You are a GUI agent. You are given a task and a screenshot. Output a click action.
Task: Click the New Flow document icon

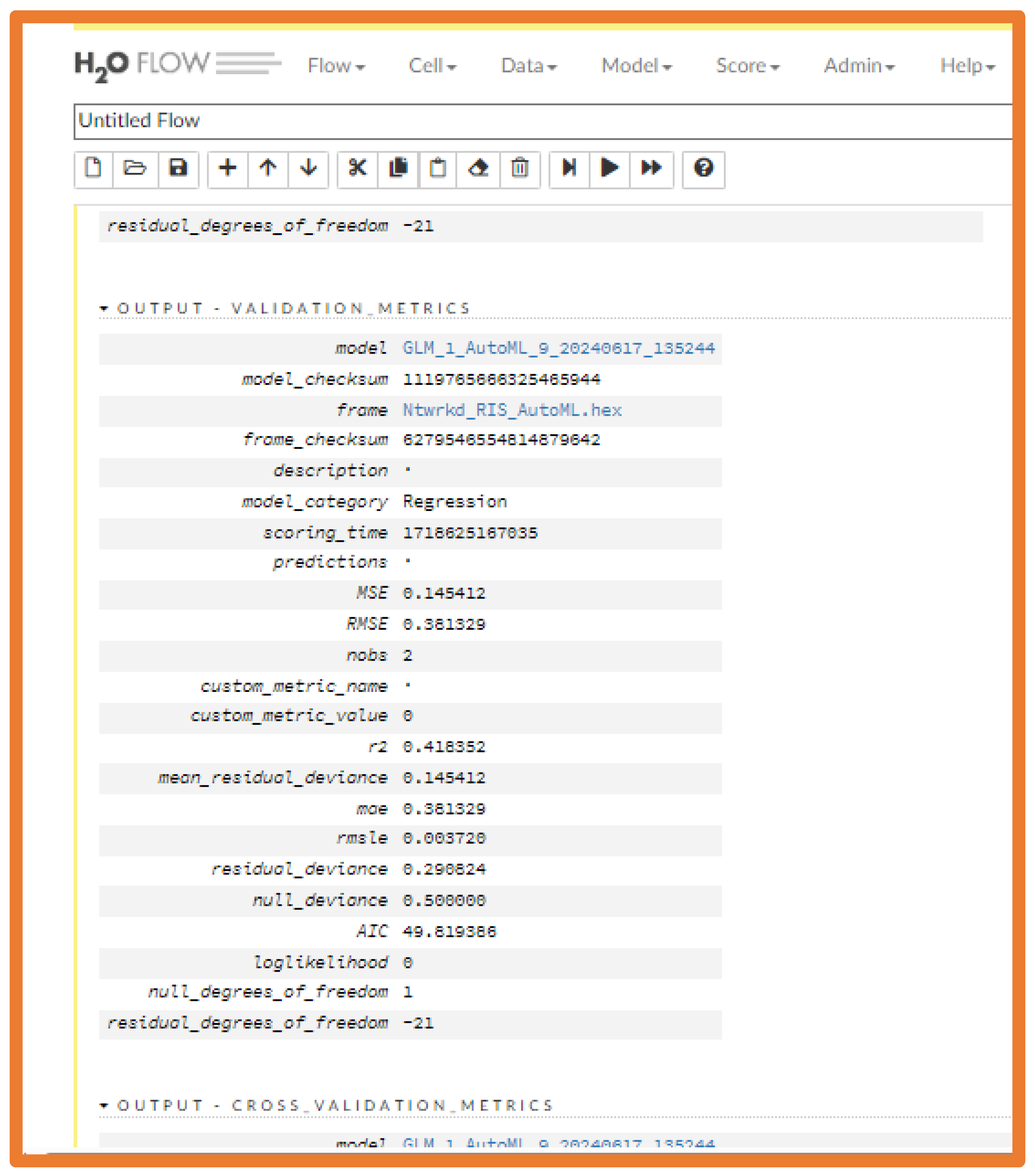(93, 168)
